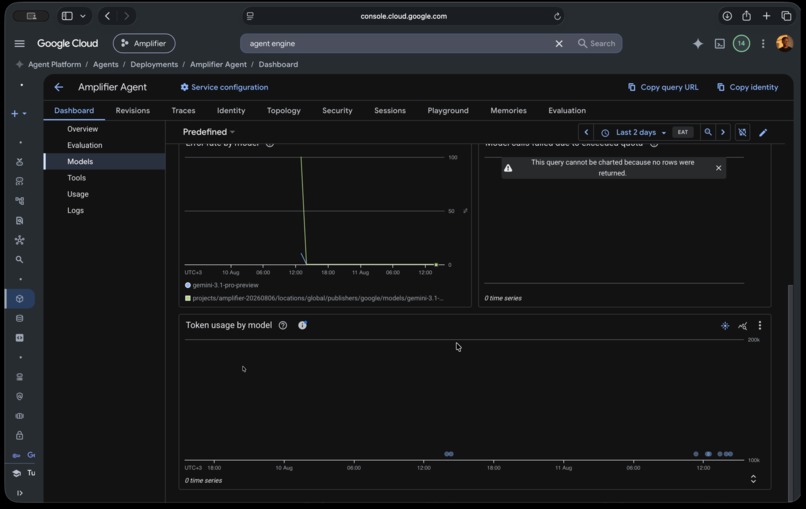The width and height of the screenshot is (806, 509).
Task: Click the browser address bar console.cloud.google.com
Action: 404,16
